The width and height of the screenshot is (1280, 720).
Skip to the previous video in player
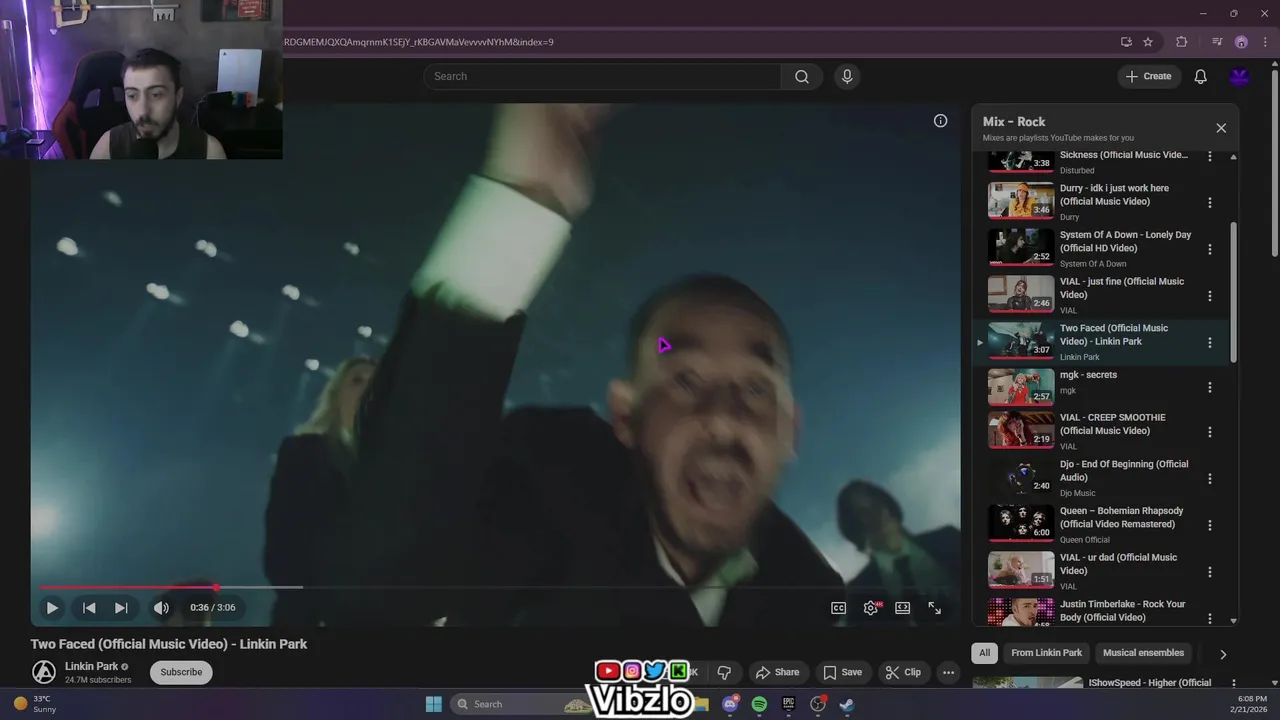89,607
